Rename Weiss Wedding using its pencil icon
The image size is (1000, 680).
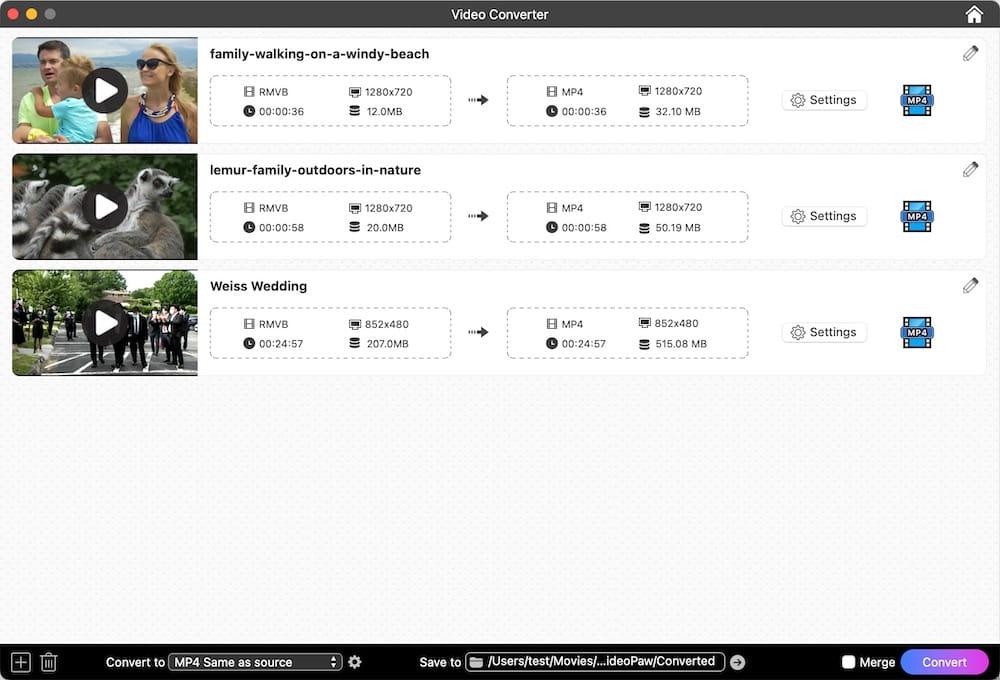pos(970,285)
